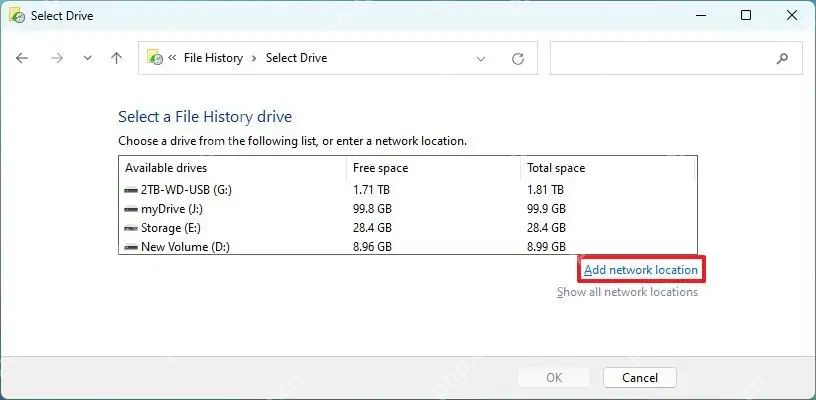
Task: Cancel the drive selection
Action: click(640, 378)
